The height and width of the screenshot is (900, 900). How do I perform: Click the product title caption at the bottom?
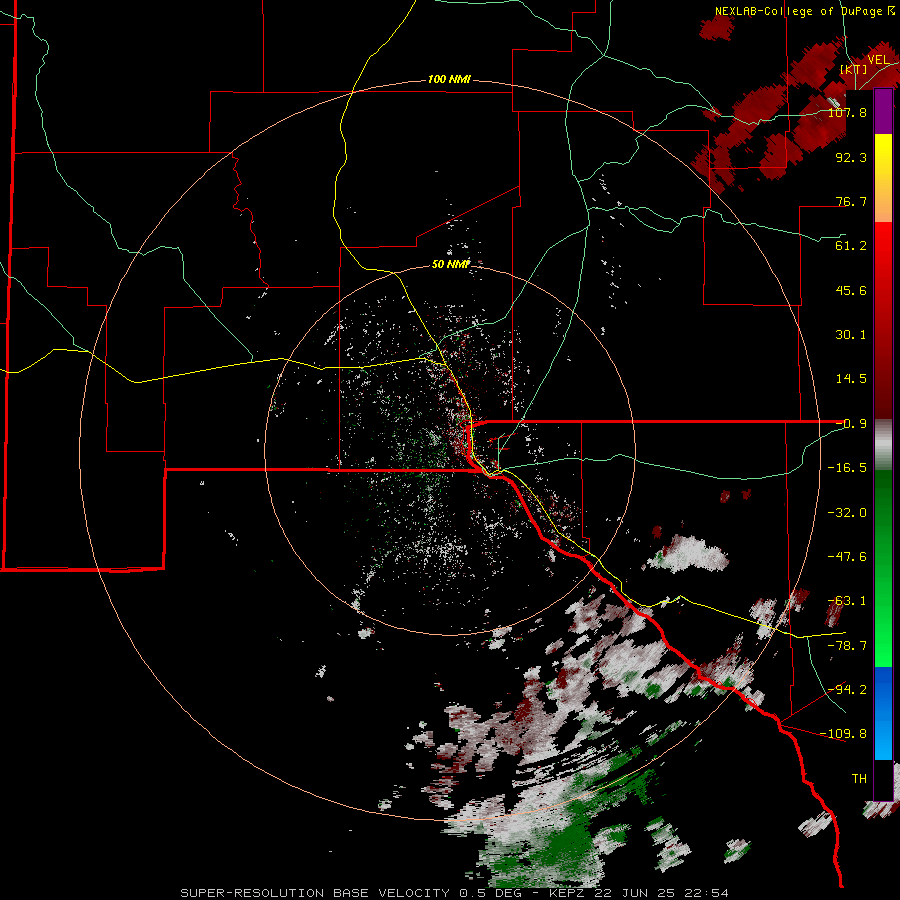coord(455,893)
